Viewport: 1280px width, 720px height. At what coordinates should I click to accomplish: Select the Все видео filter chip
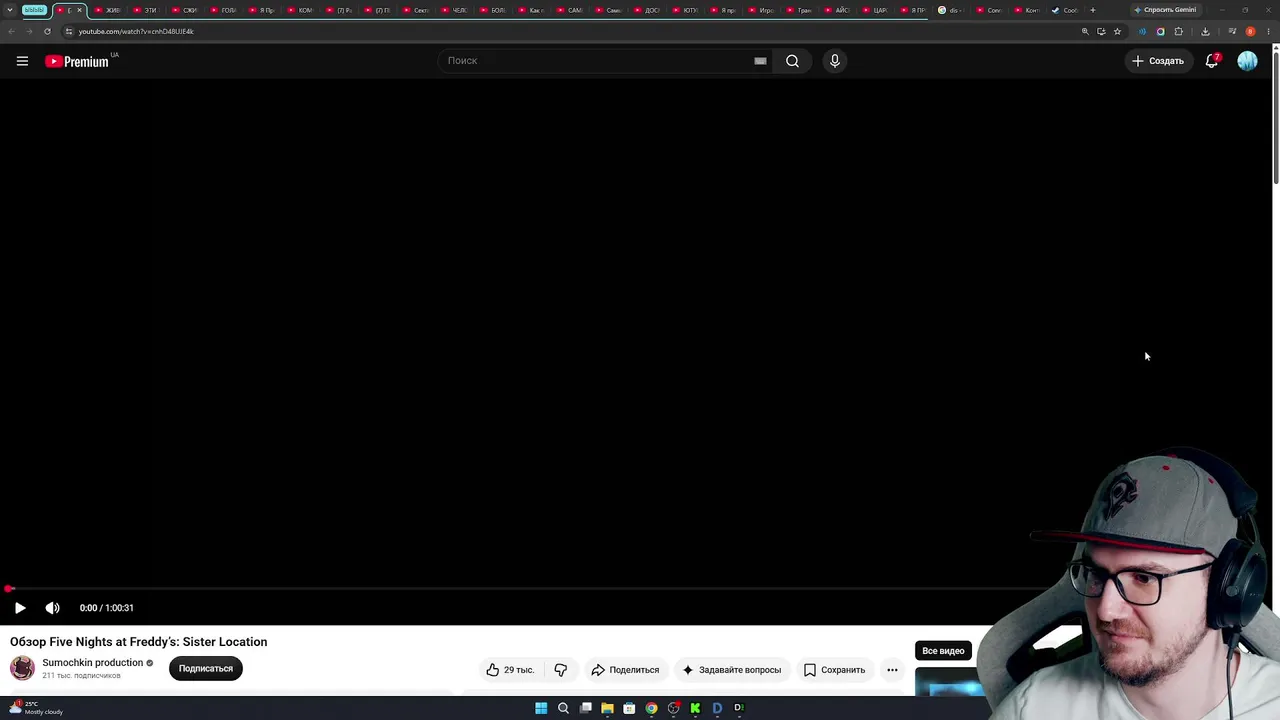tap(943, 651)
